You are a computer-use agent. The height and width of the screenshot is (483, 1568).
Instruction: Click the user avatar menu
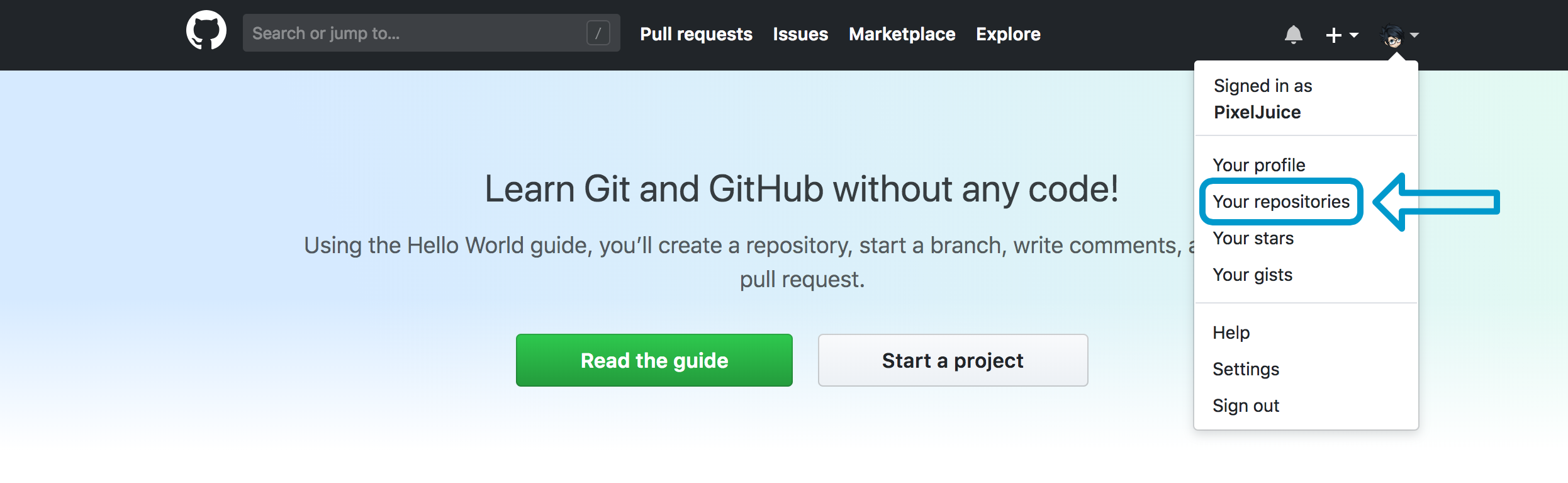1399,35
